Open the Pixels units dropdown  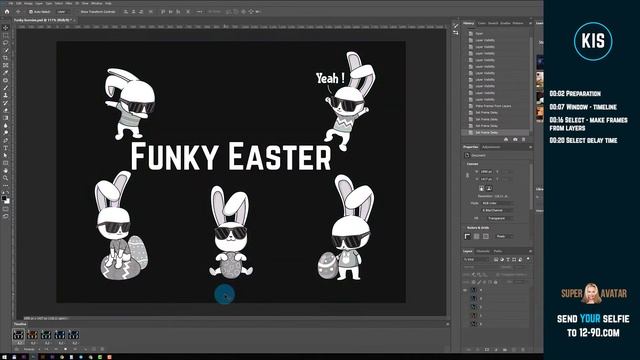click(504, 236)
